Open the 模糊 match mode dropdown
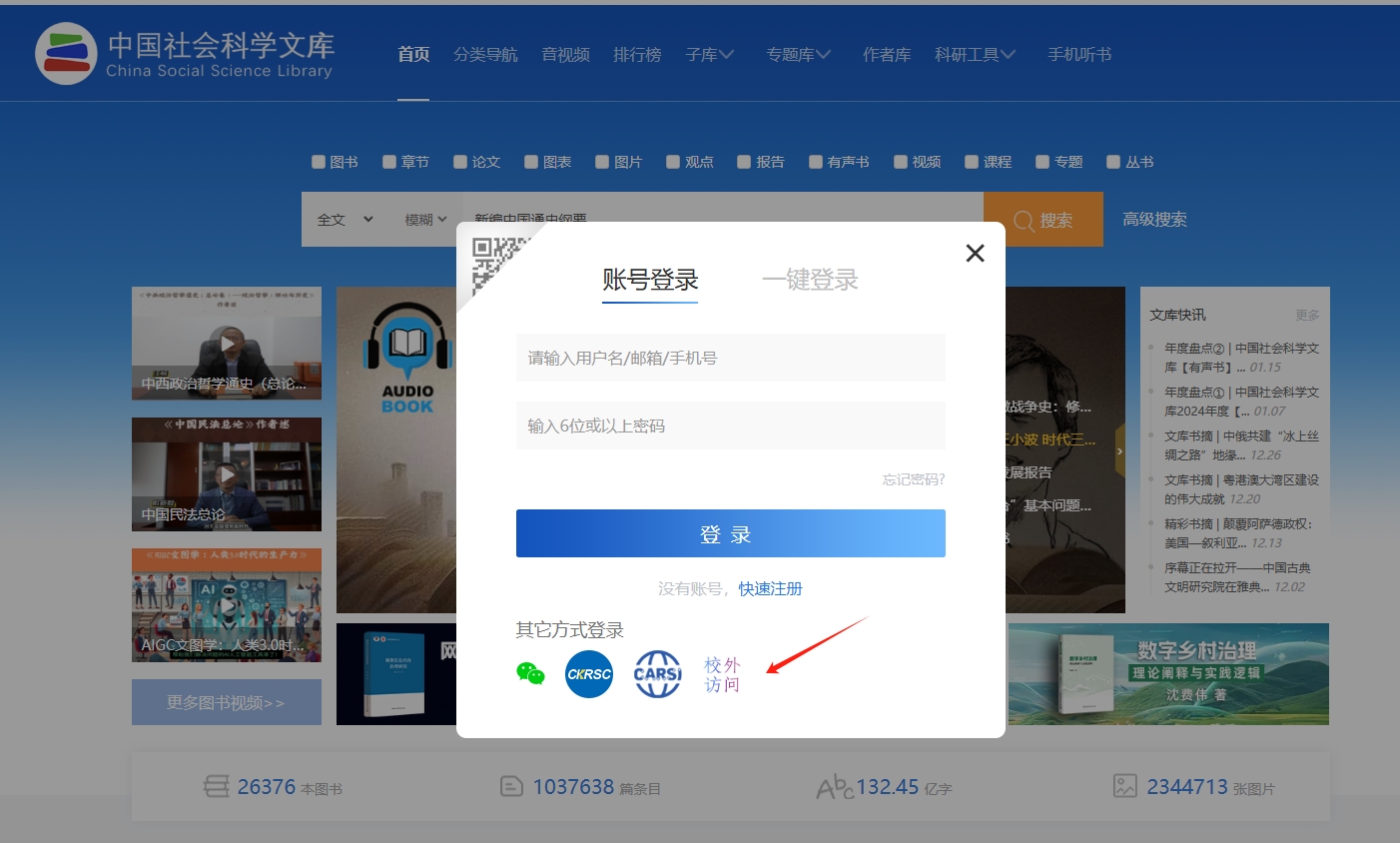The image size is (1400, 843). pyautogui.click(x=425, y=220)
